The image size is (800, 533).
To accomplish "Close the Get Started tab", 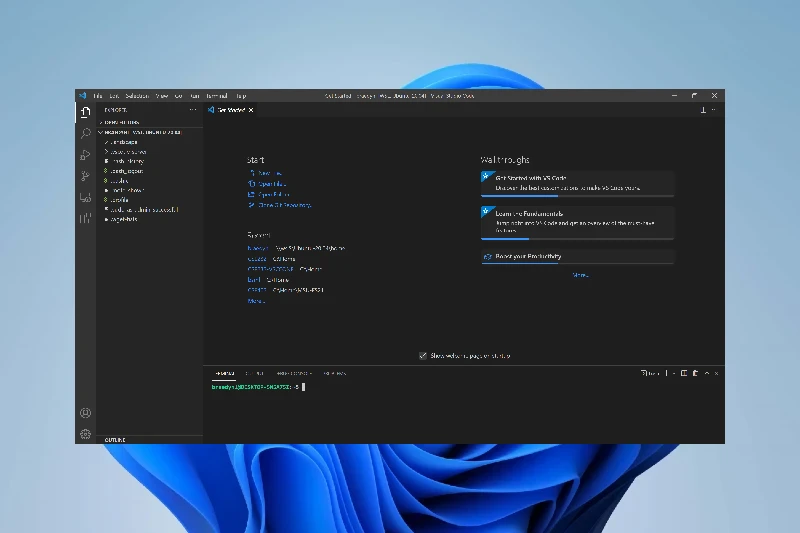I will point(251,110).
